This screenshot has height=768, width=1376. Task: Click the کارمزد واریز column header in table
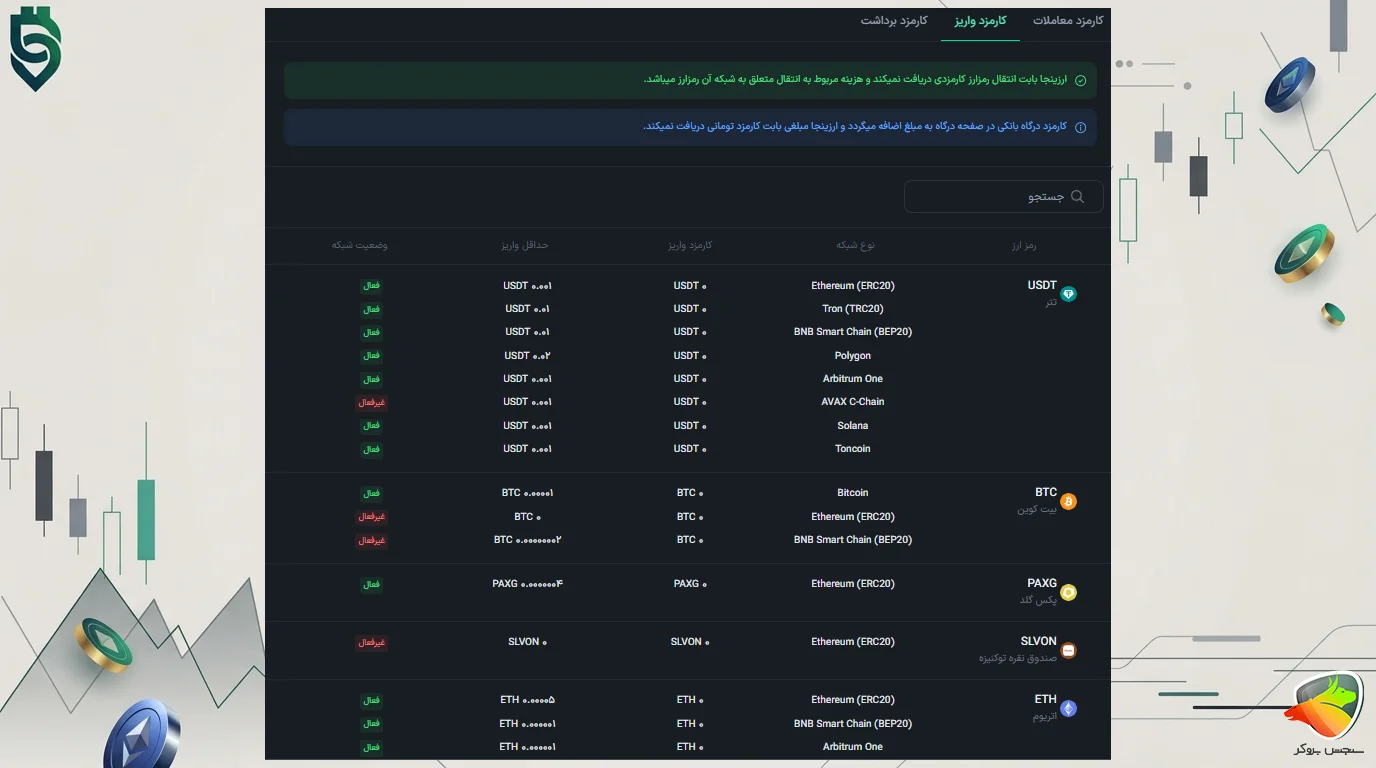[690, 245]
